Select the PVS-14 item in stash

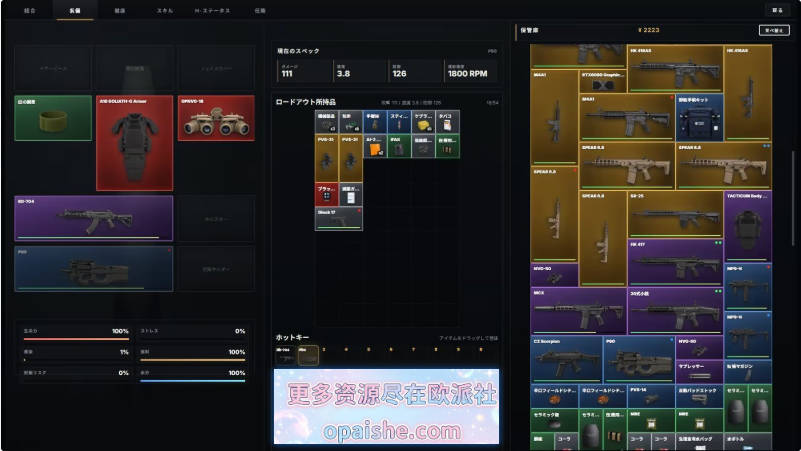pos(651,396)
